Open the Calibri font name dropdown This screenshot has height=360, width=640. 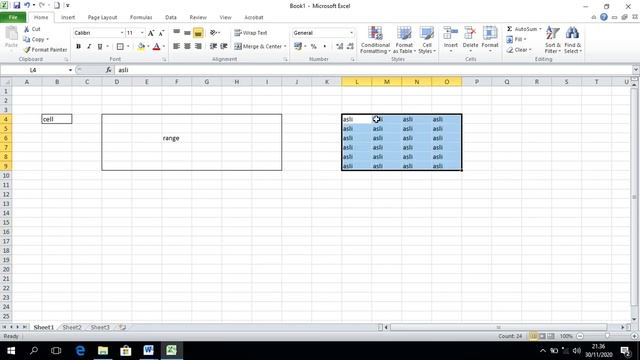[x=122, y=33]
